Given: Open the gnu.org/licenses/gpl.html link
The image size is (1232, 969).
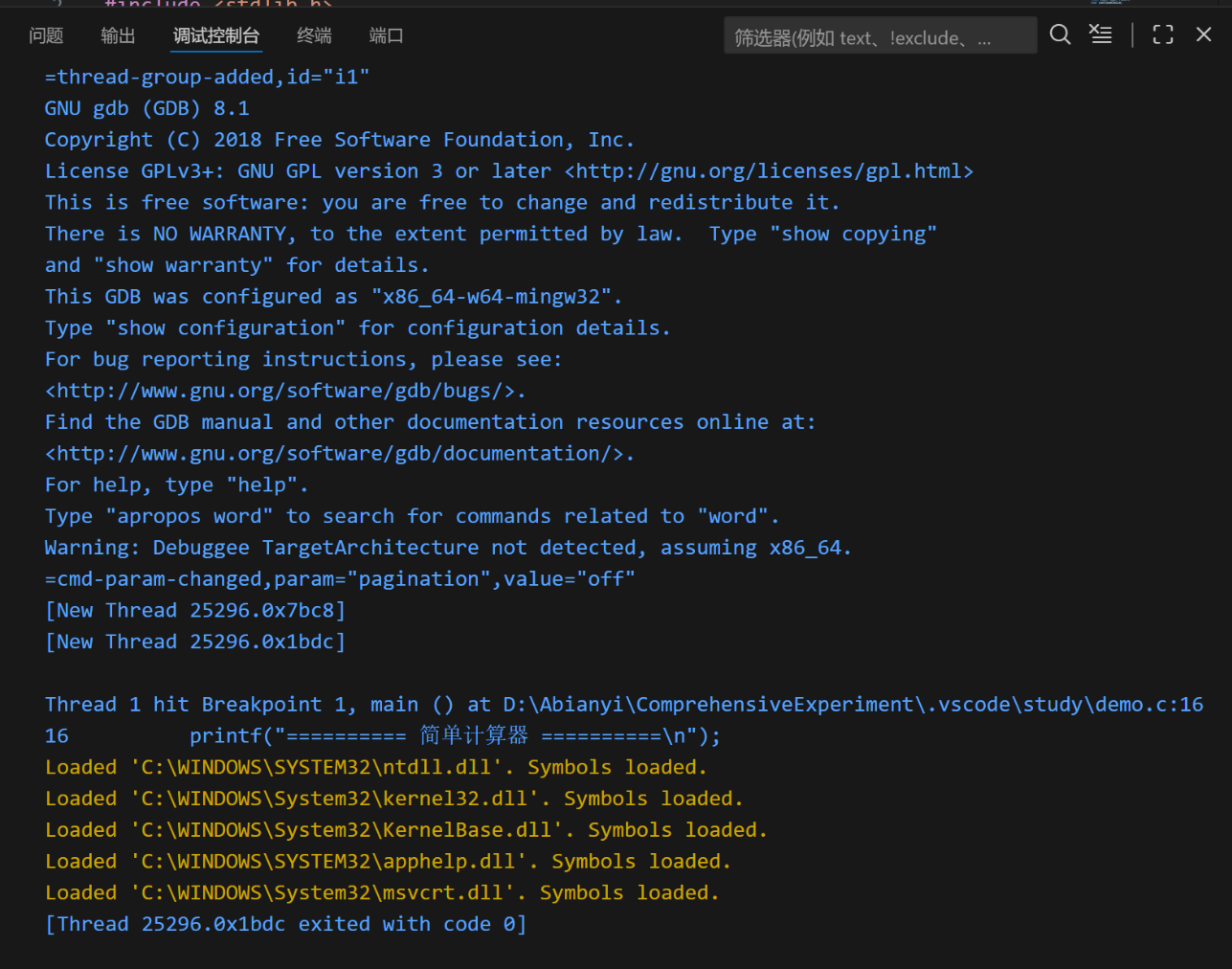Looking at the screenshot, I should tap(769, 171).
